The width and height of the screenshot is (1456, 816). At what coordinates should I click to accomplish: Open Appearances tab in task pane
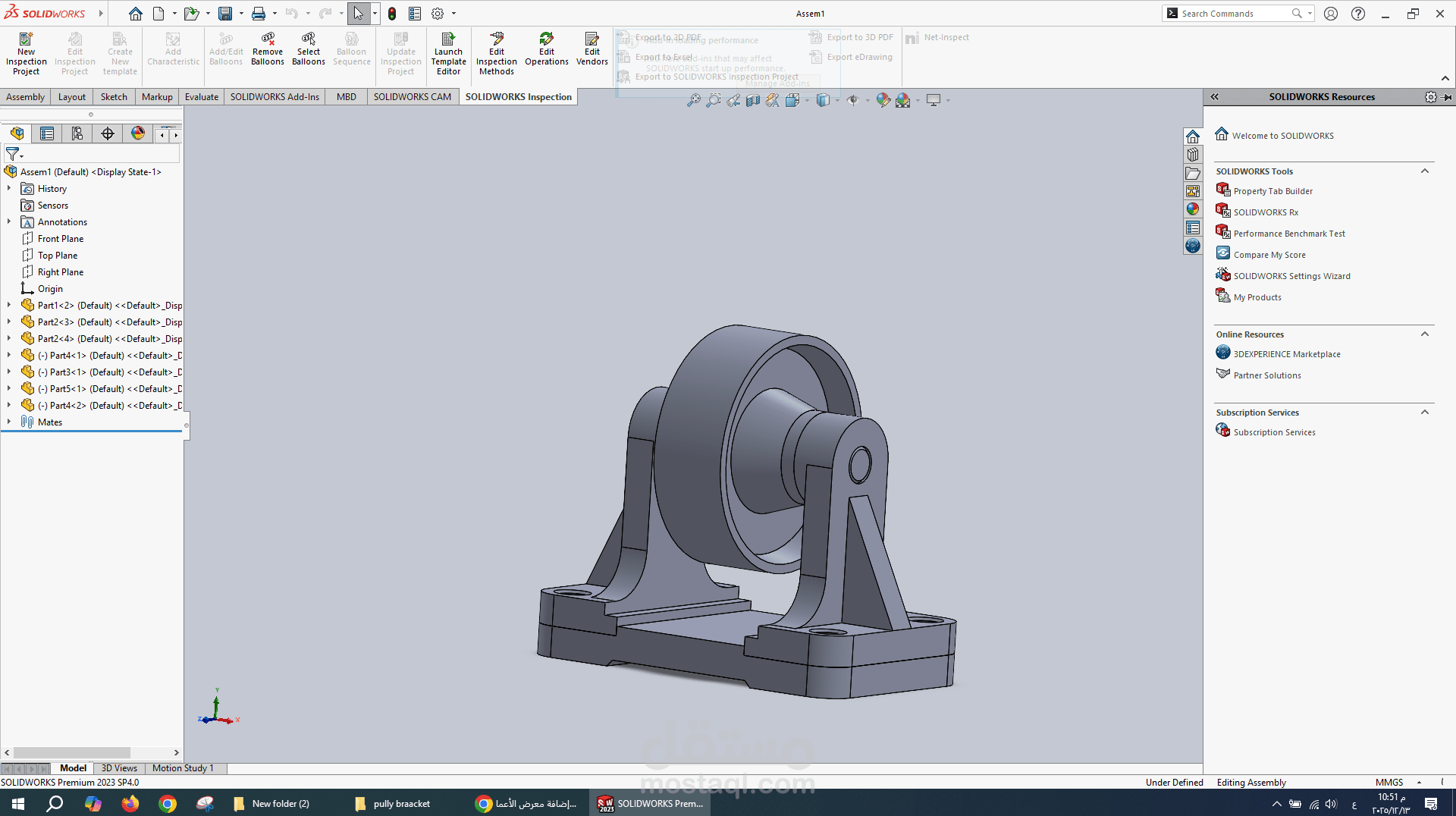[x=1193, y=209]
